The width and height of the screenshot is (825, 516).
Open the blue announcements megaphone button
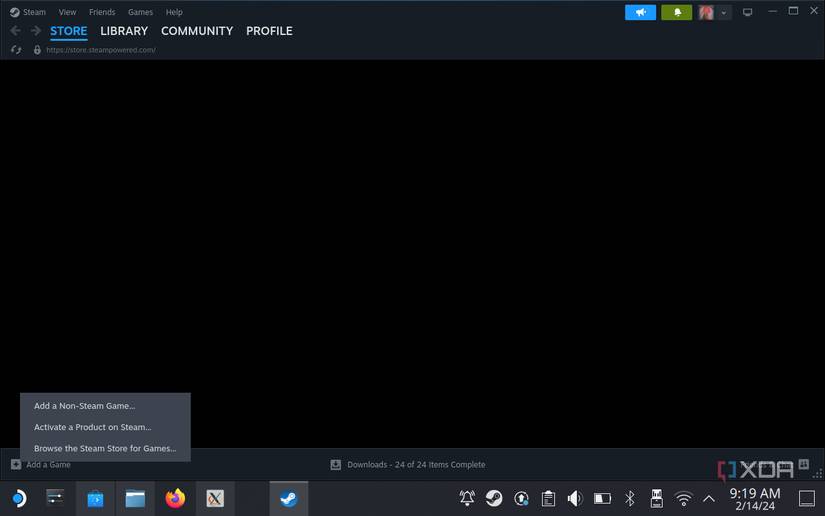tap(640, 12)
